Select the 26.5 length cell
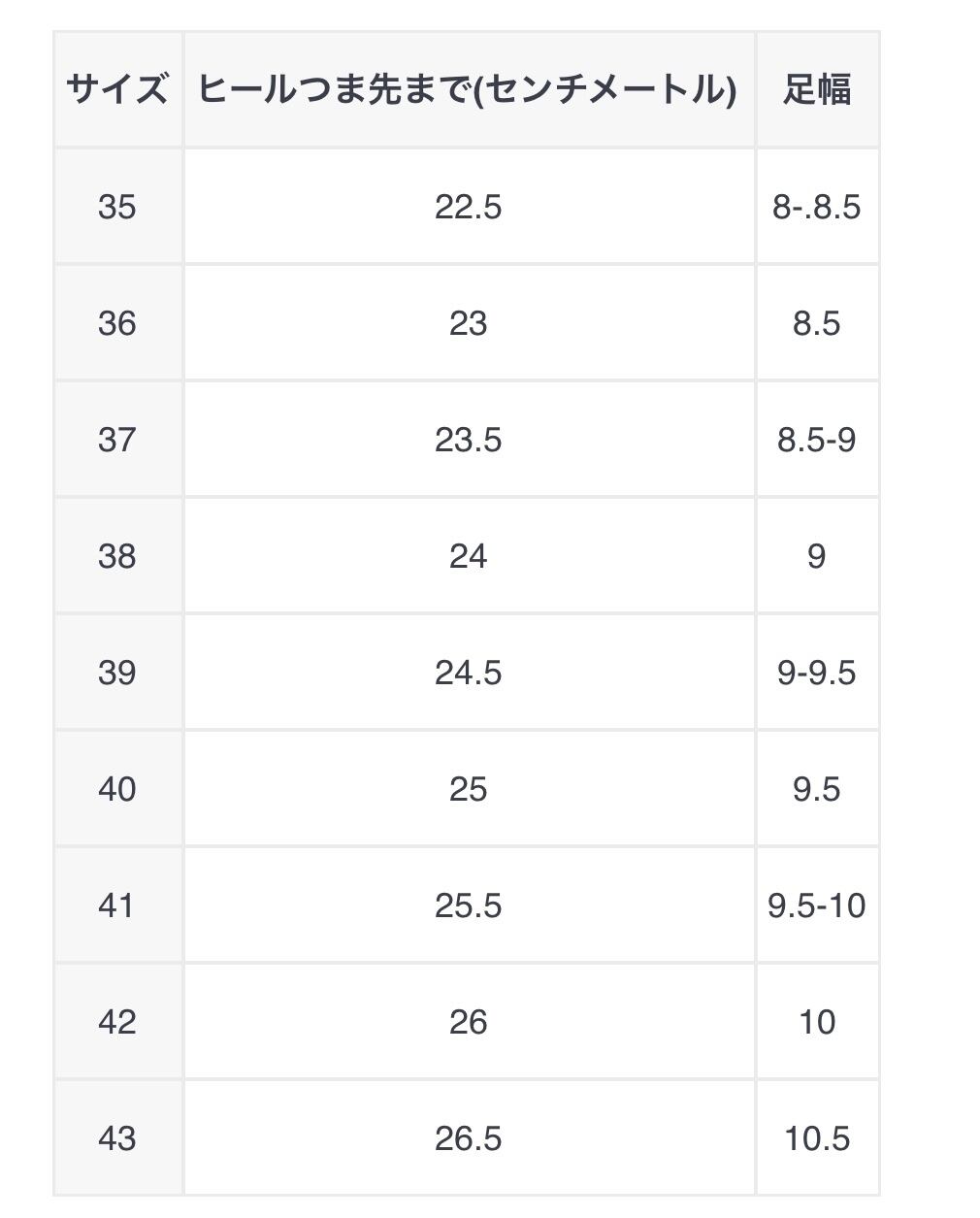 click(x=469, y=1137)
